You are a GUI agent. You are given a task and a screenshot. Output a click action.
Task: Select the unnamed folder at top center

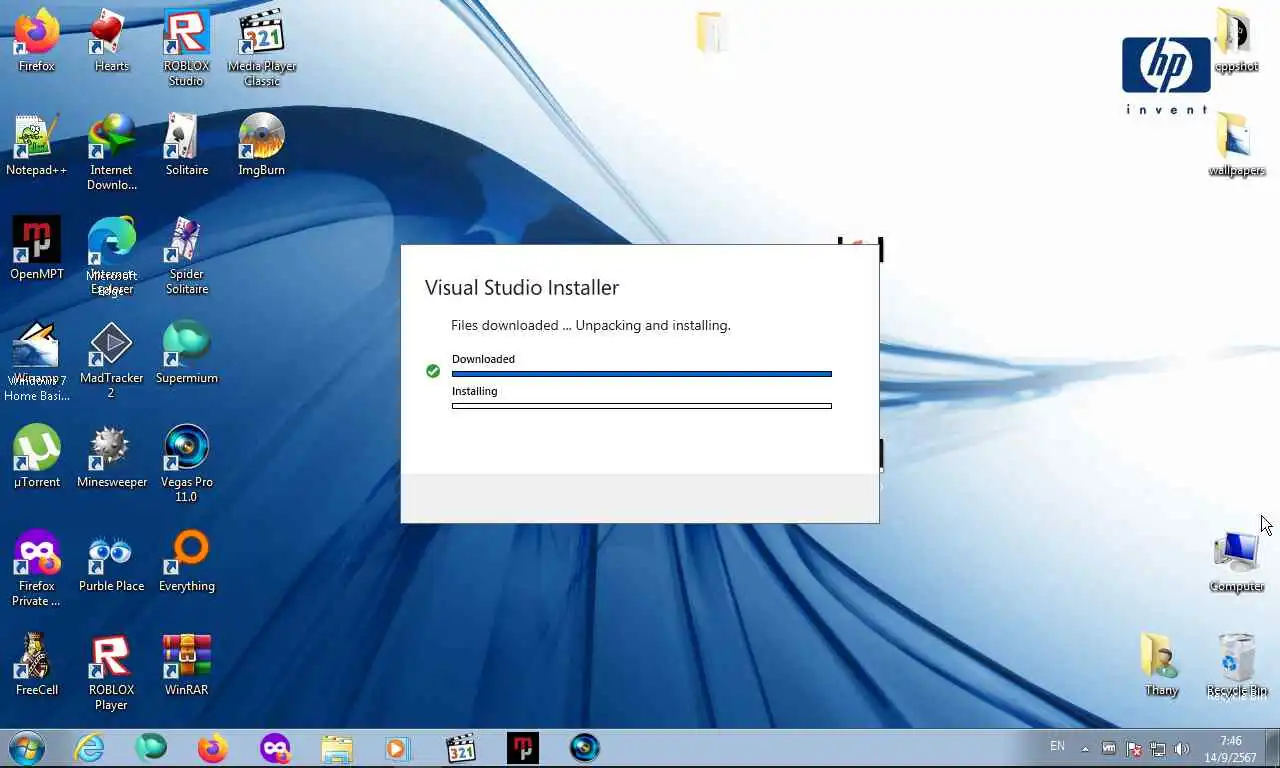(711, 32)
